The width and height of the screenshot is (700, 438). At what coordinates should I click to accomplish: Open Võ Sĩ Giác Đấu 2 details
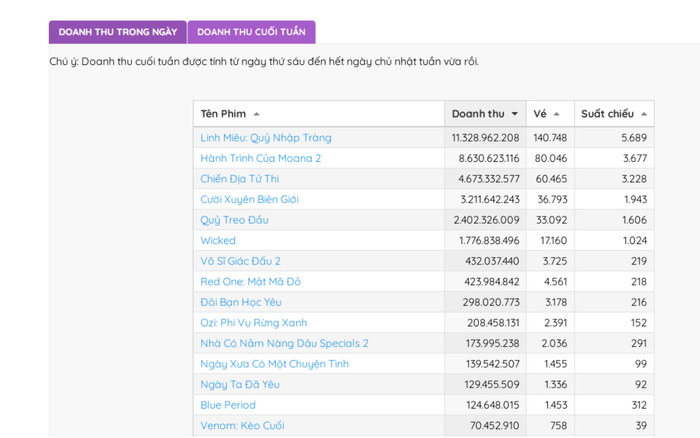240,261
